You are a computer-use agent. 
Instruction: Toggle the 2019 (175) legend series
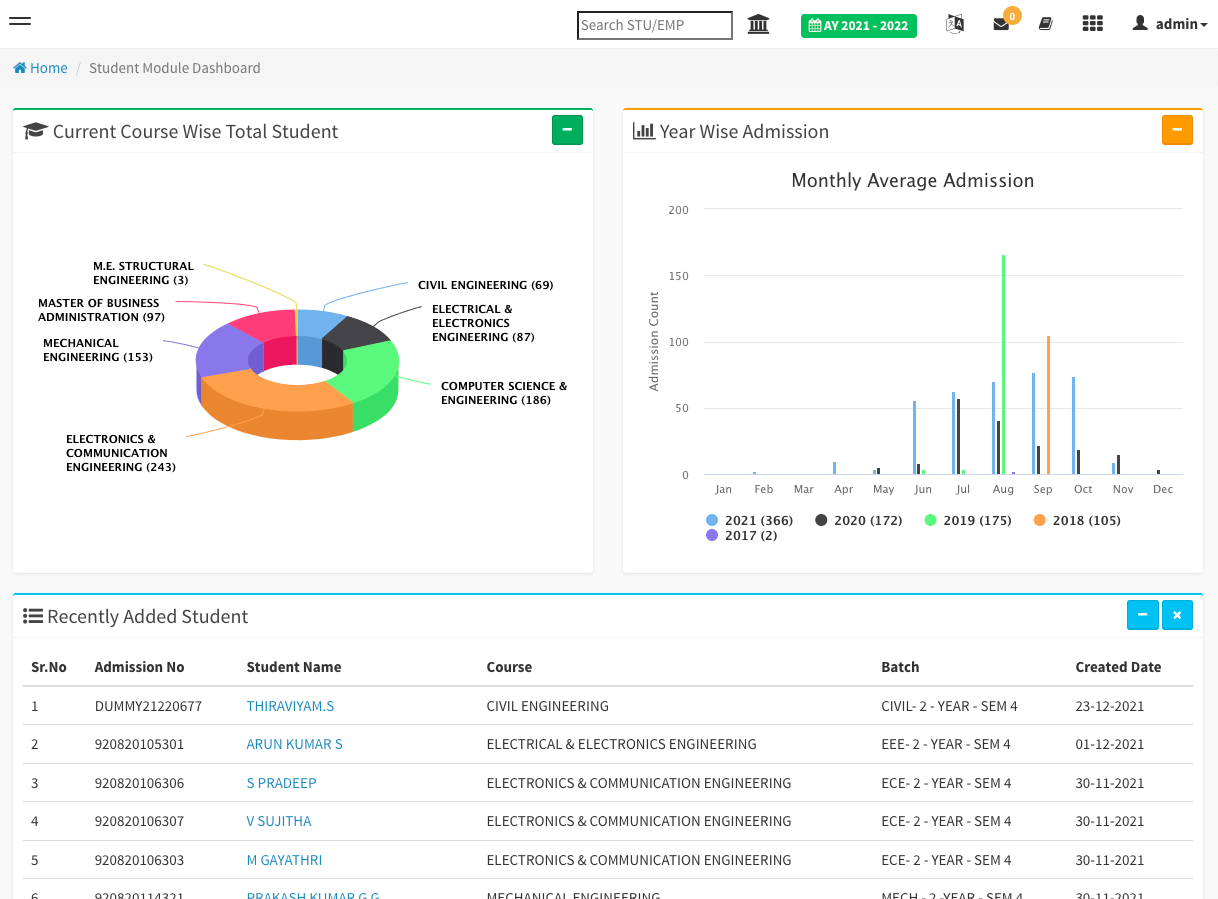(x=967, y=520)
